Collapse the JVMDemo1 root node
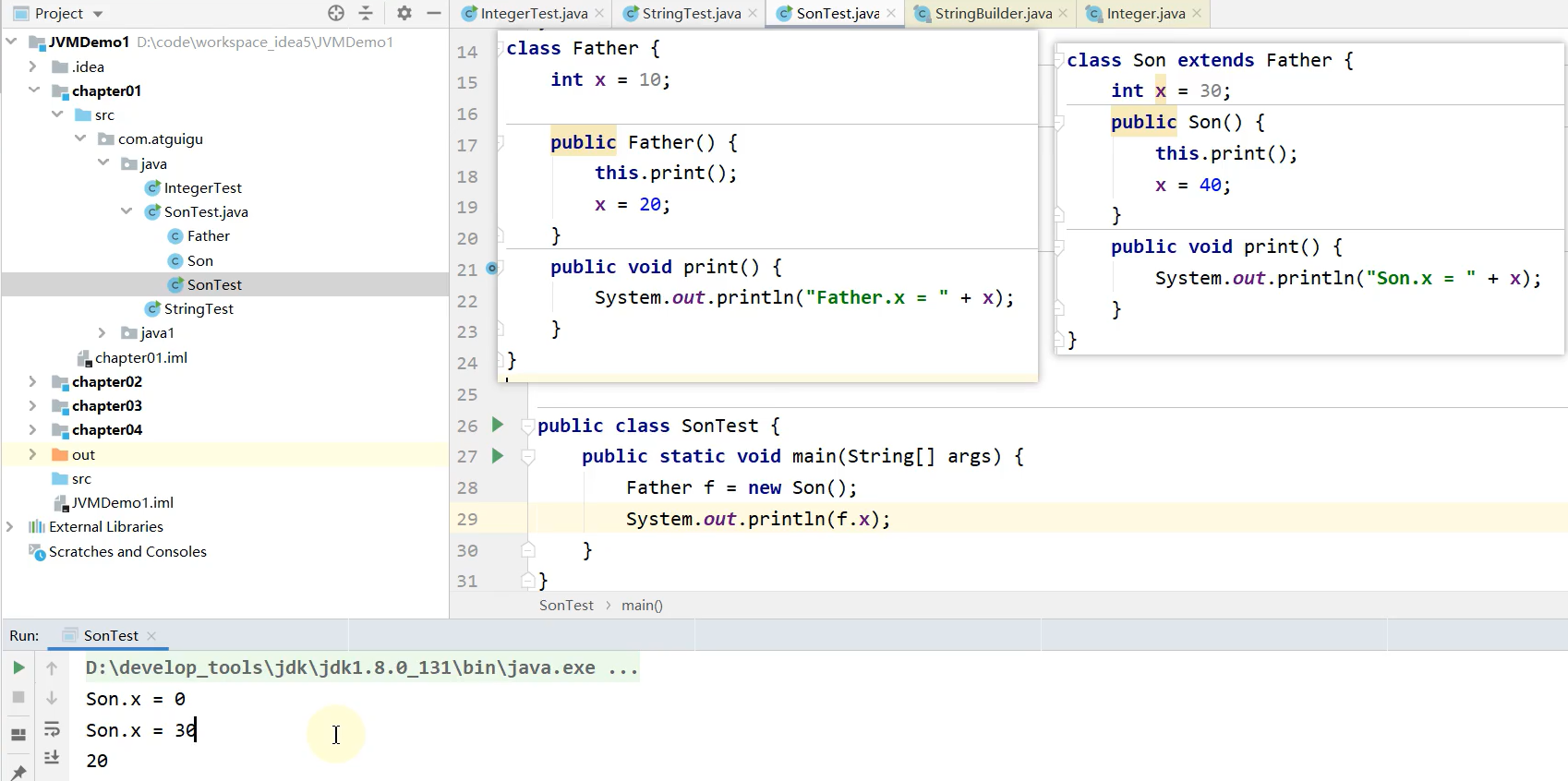 [11, 42]
